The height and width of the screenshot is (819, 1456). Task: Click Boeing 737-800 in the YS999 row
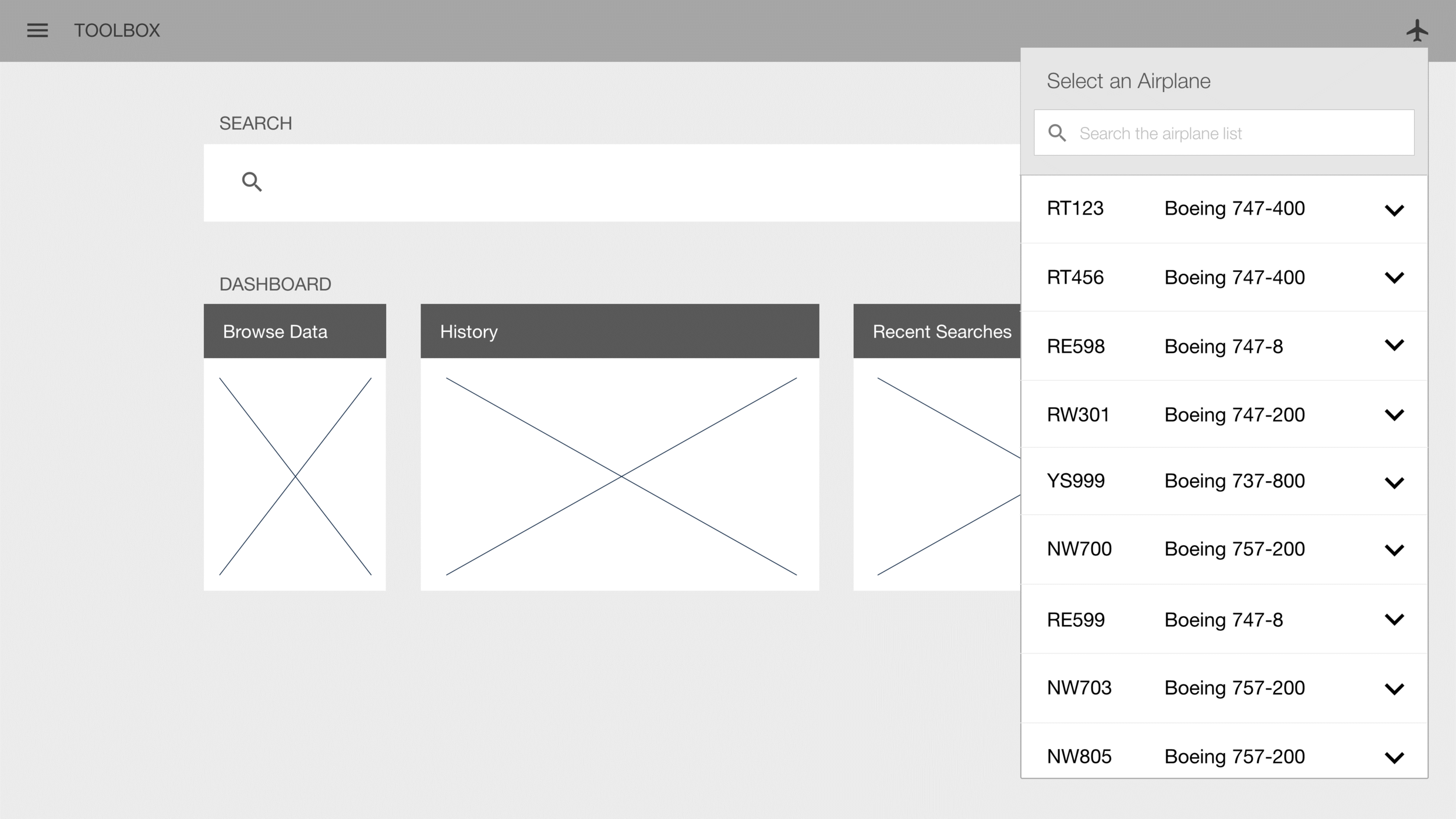pyautogui.click(x=1235, y=481)
